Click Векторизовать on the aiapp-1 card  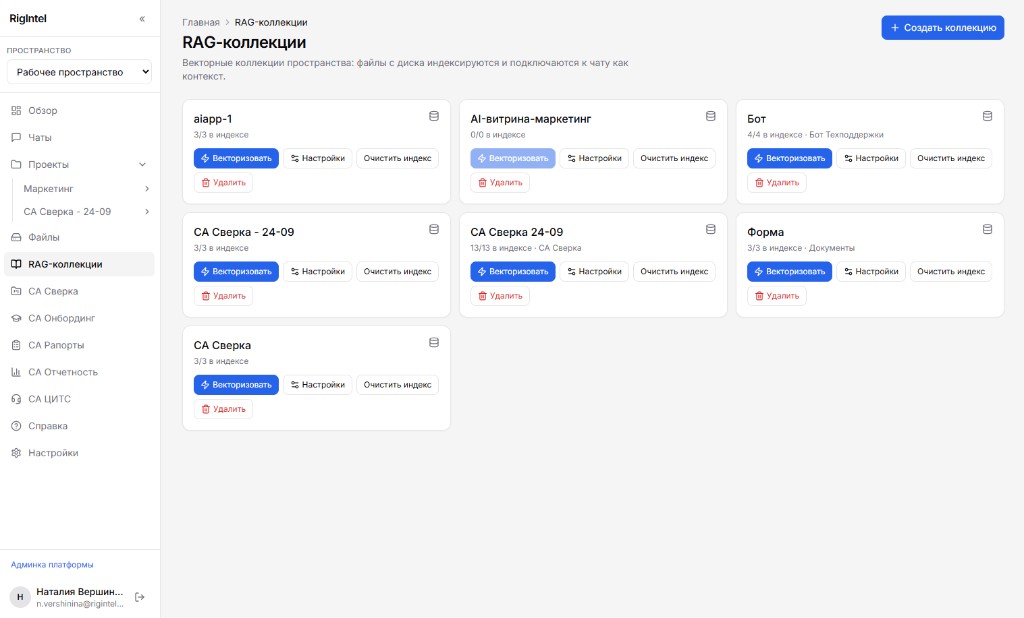pos(236,158)
